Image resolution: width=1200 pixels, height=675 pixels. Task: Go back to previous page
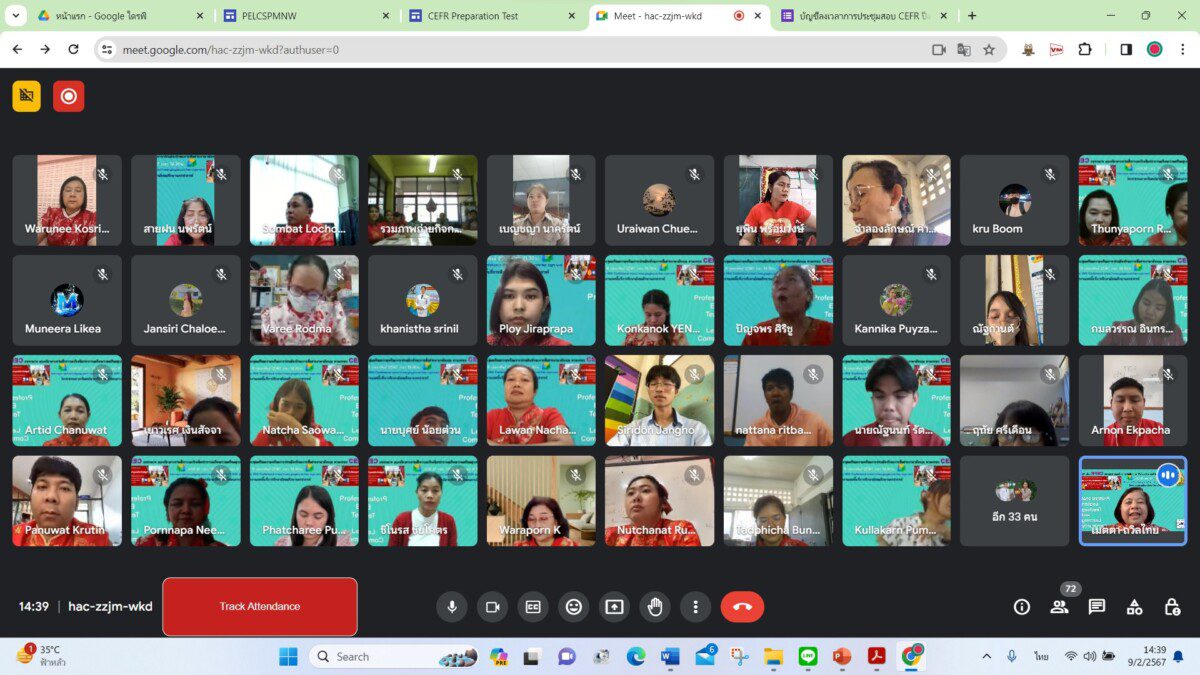click(17, 49)
